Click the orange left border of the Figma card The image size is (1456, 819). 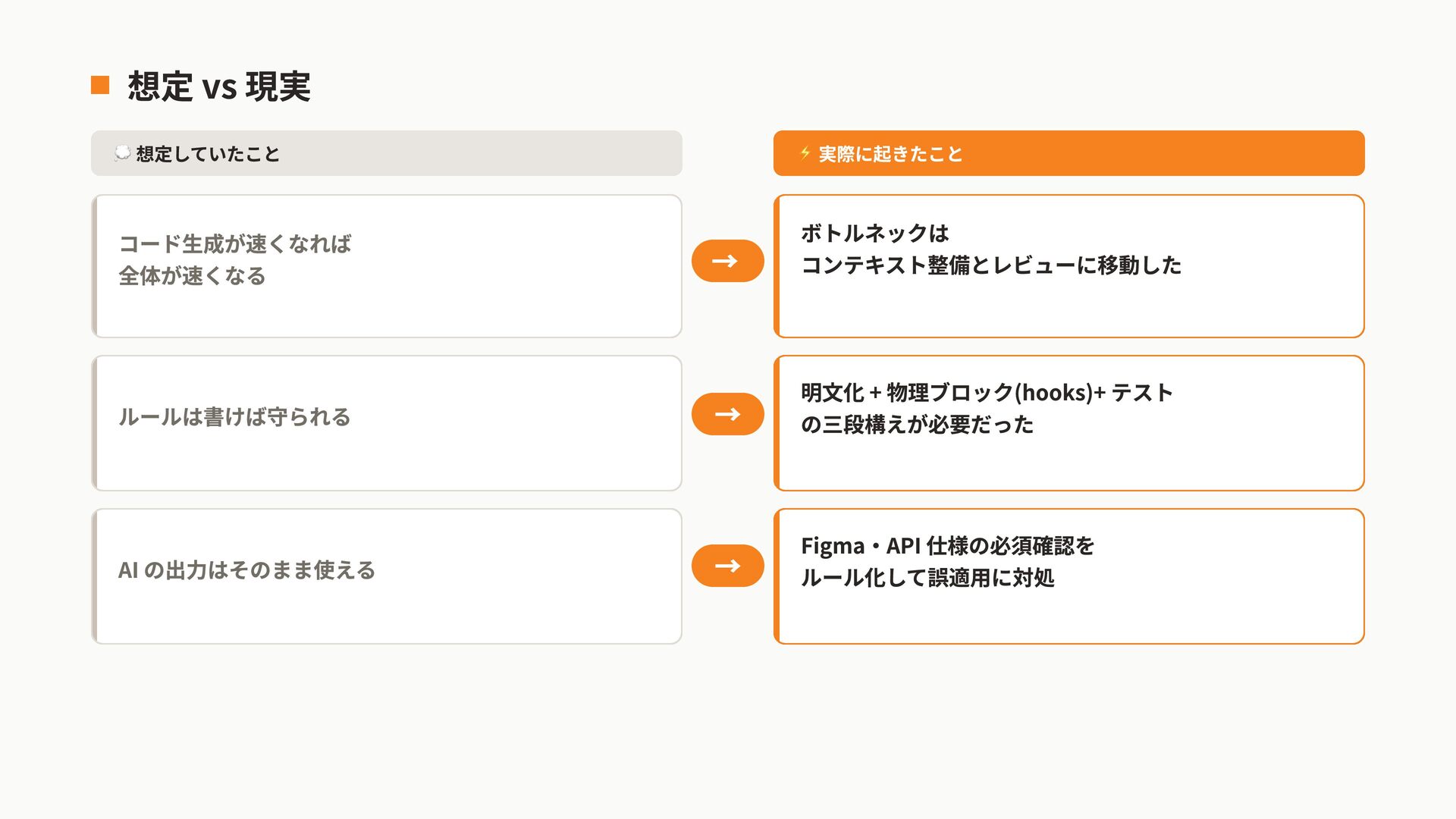777,576
